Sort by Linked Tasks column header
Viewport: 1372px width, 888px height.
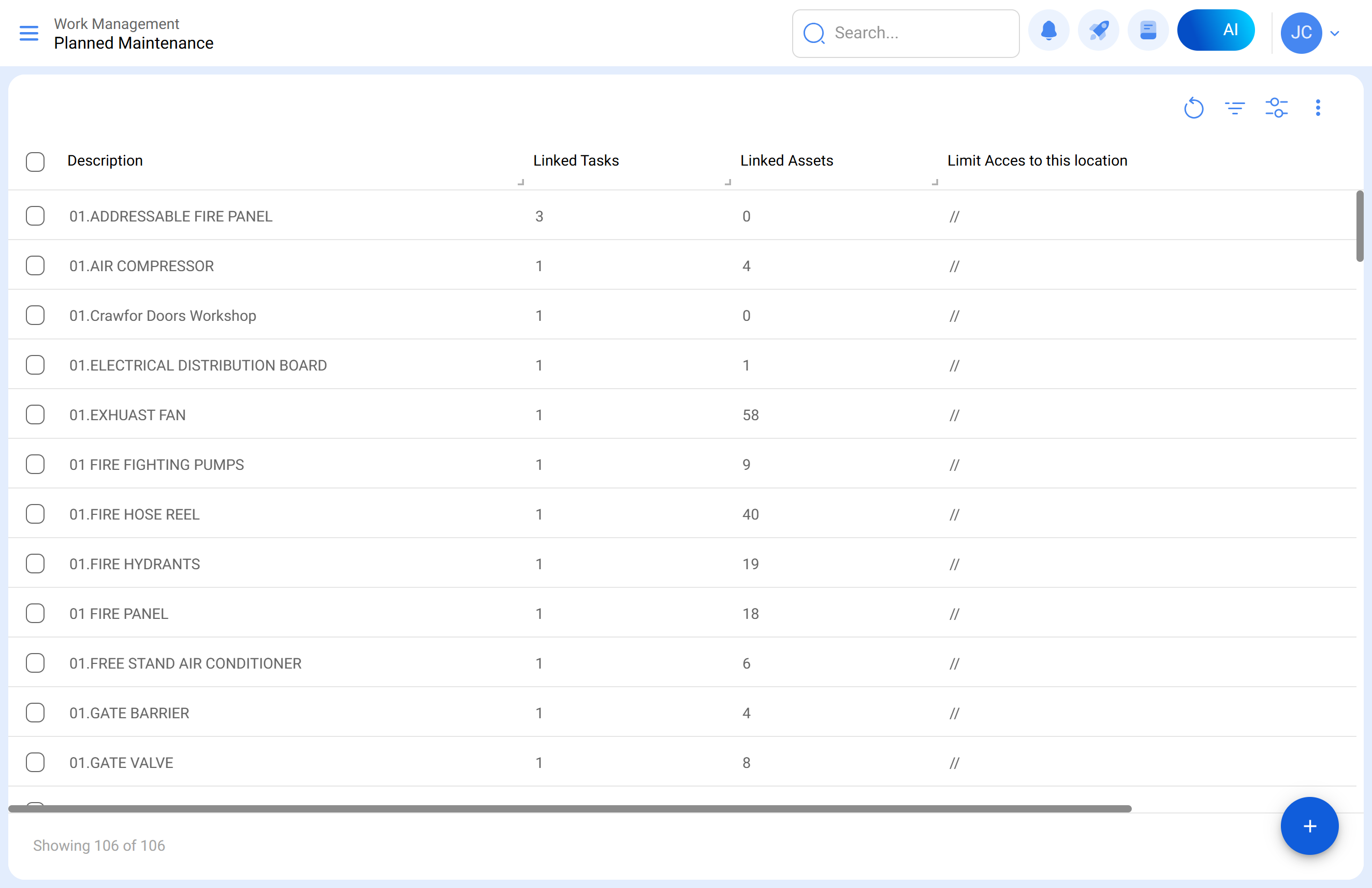tap(575, 161)
